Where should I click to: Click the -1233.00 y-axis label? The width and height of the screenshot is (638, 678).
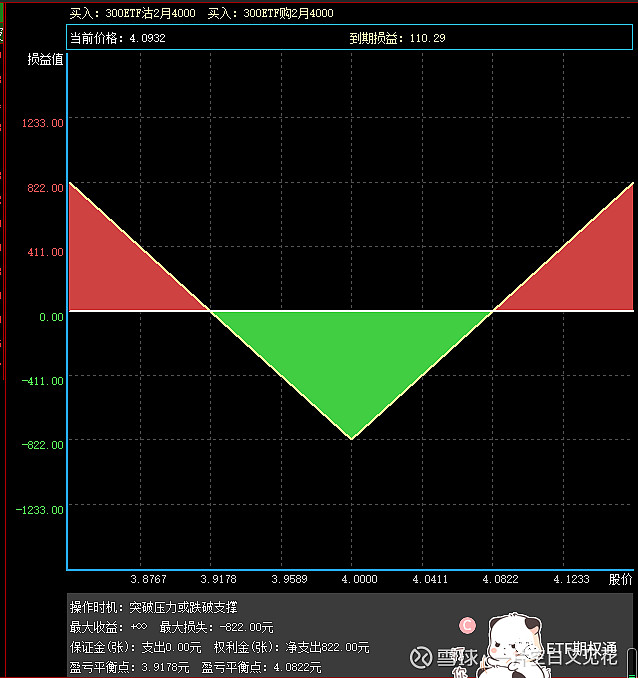coord(39,510)
